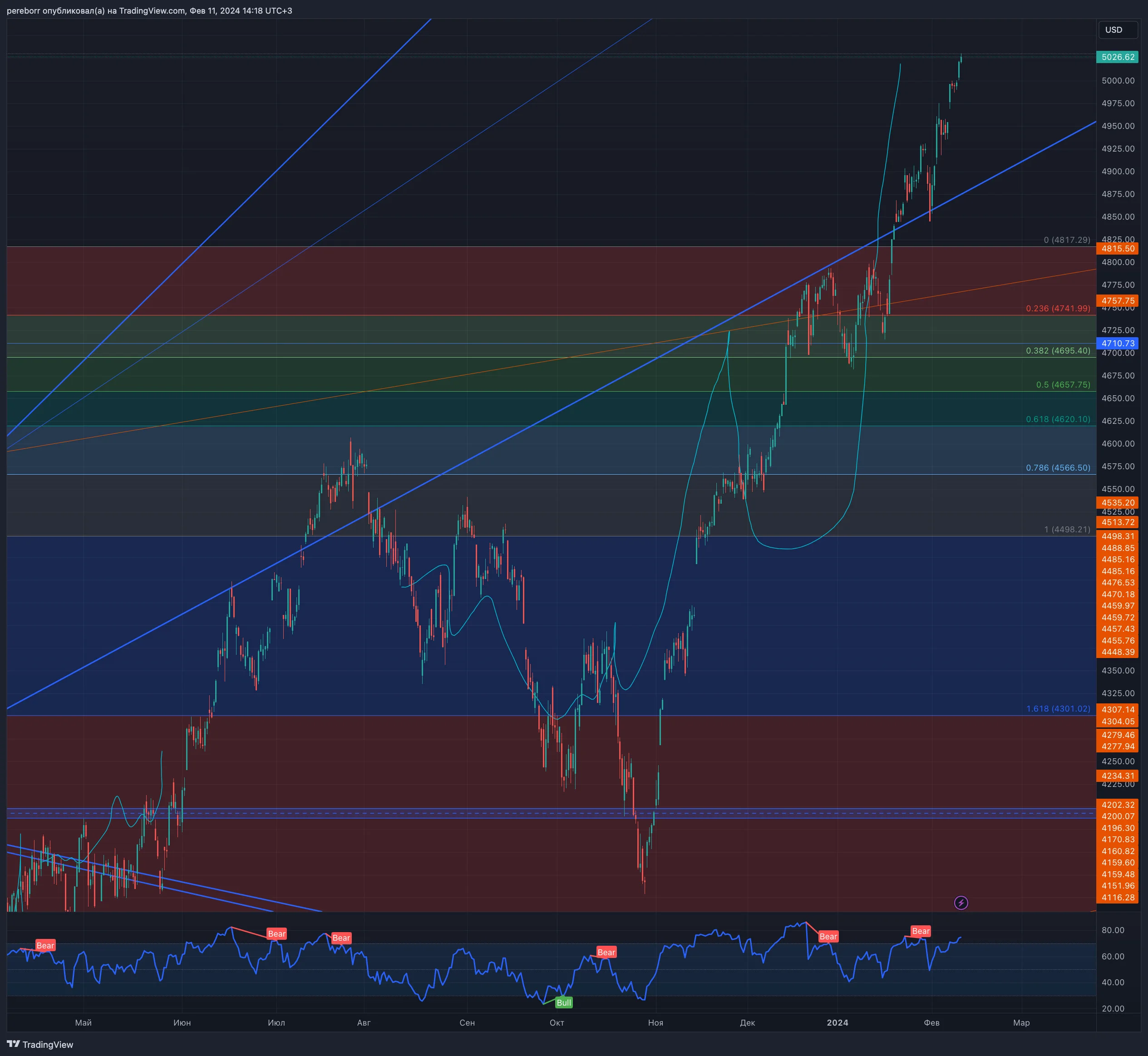
Task: Click the 2024 label on time axis
Action: pyautogui.click(x=838, y=1022)
